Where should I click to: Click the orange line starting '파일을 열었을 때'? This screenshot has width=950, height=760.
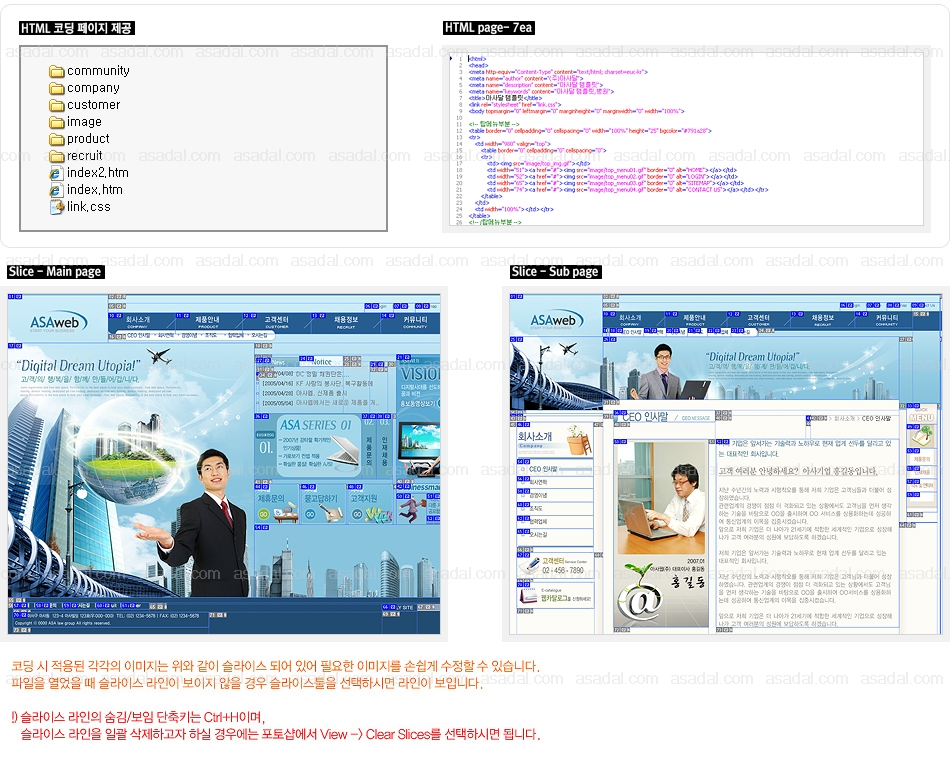[248, 684]
